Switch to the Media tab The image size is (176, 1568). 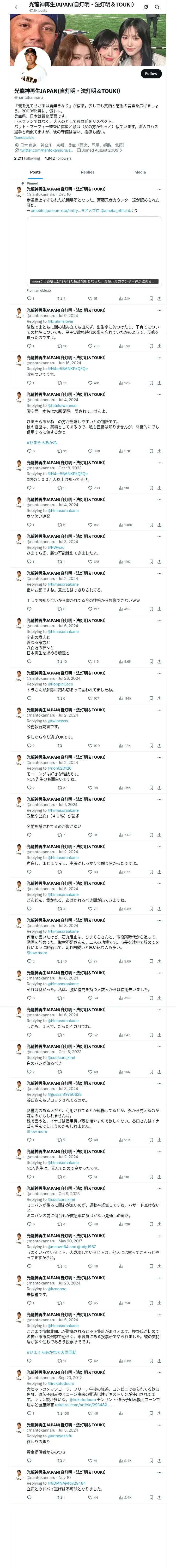[x=140, y=172]
